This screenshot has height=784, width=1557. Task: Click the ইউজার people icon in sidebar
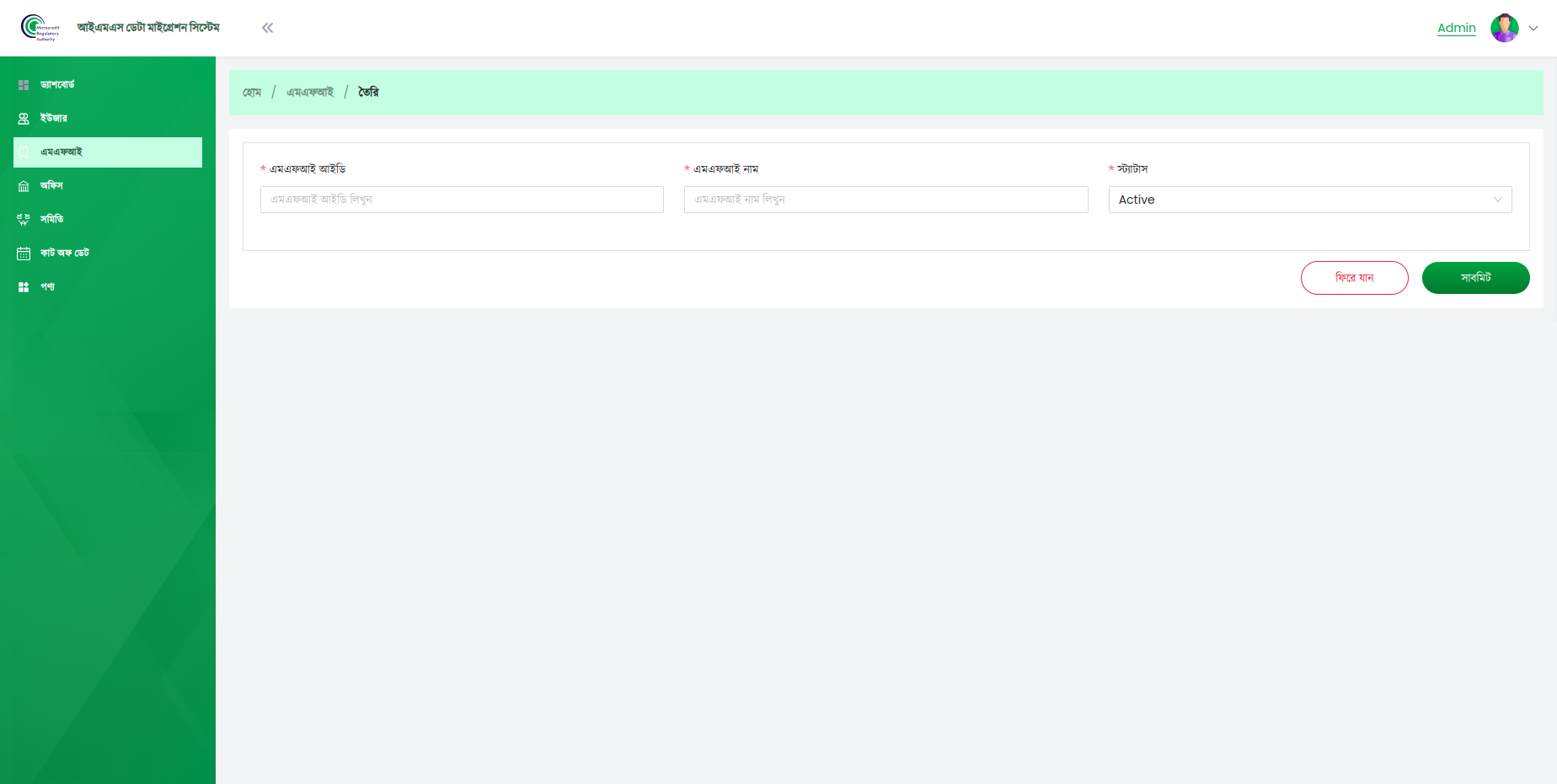click(x=24, y=119)
